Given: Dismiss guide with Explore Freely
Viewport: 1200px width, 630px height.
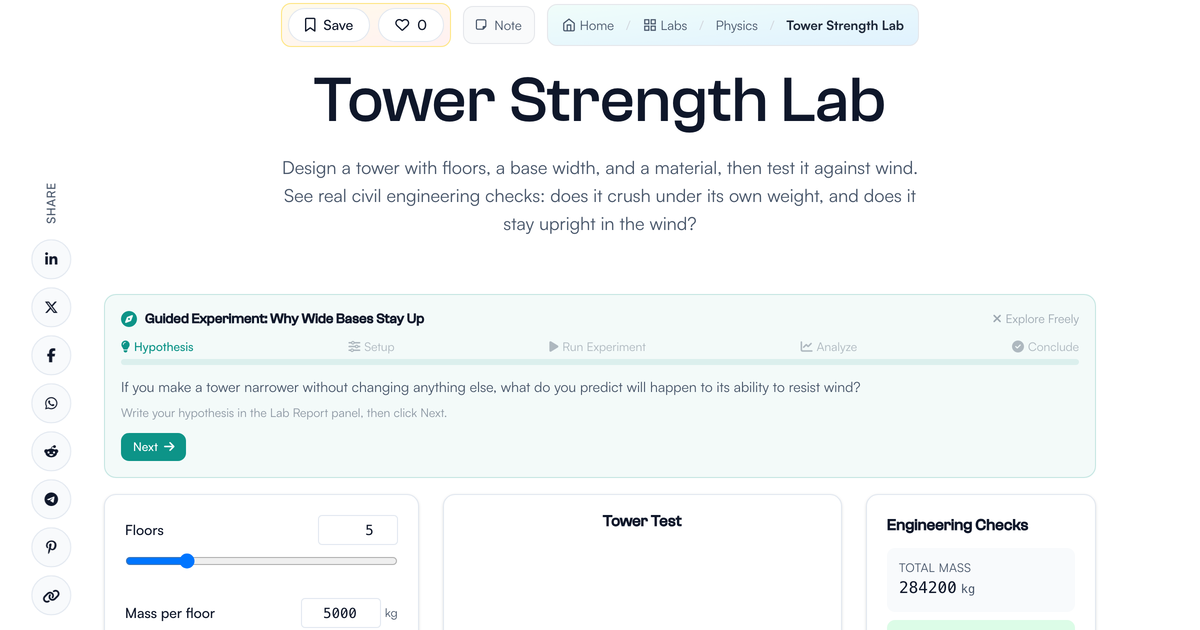Looking at the screenshot, I should (x=1035, y=319).
